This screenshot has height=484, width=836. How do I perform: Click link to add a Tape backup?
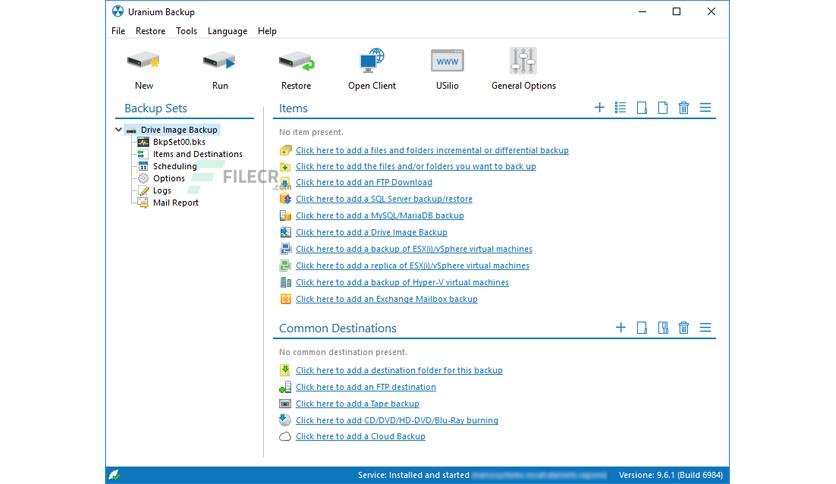click(357, 404)
